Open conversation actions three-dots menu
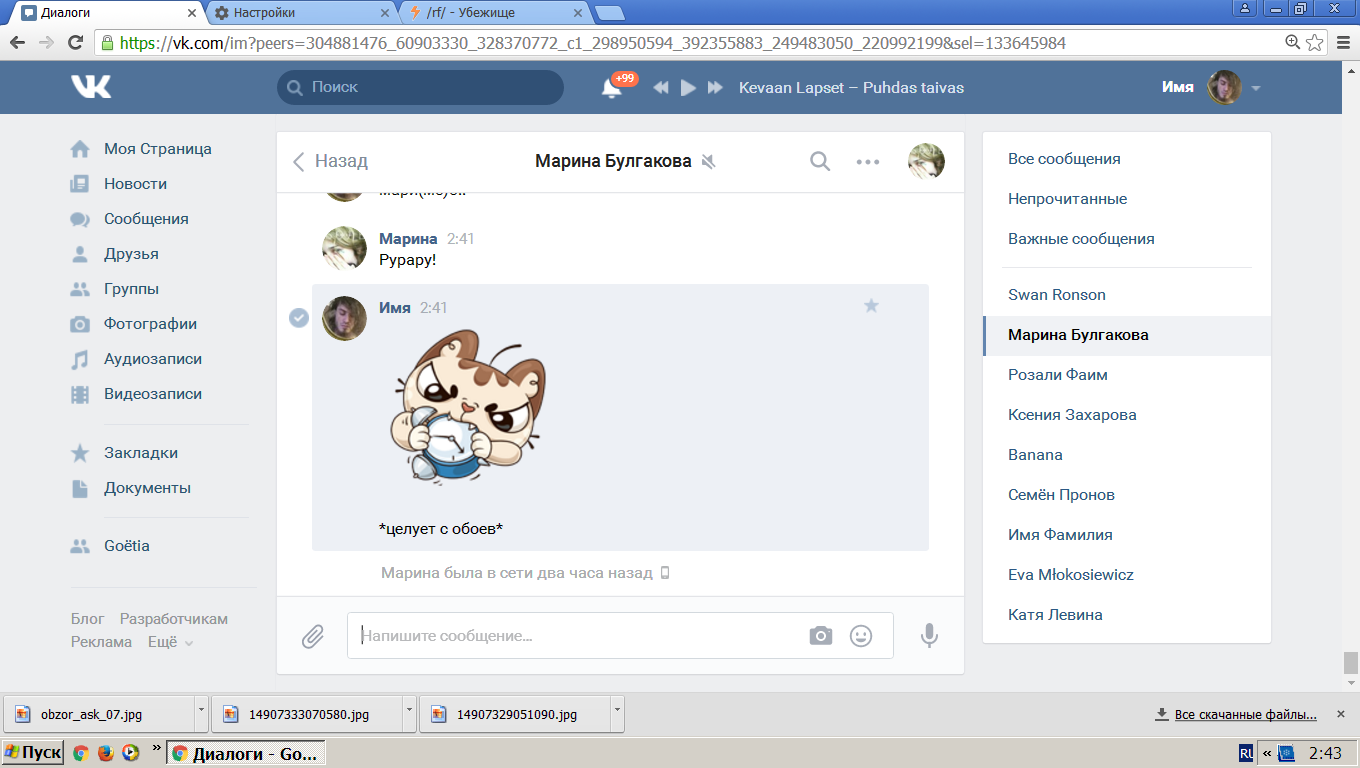The width and height of the screenshot is (1360, 768). tap(868, 161)
